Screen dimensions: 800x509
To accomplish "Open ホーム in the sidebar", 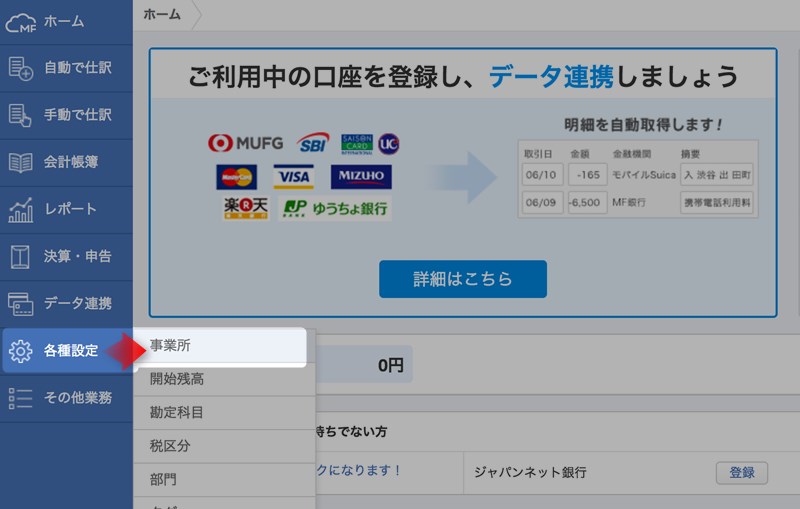I will point(66,22).
